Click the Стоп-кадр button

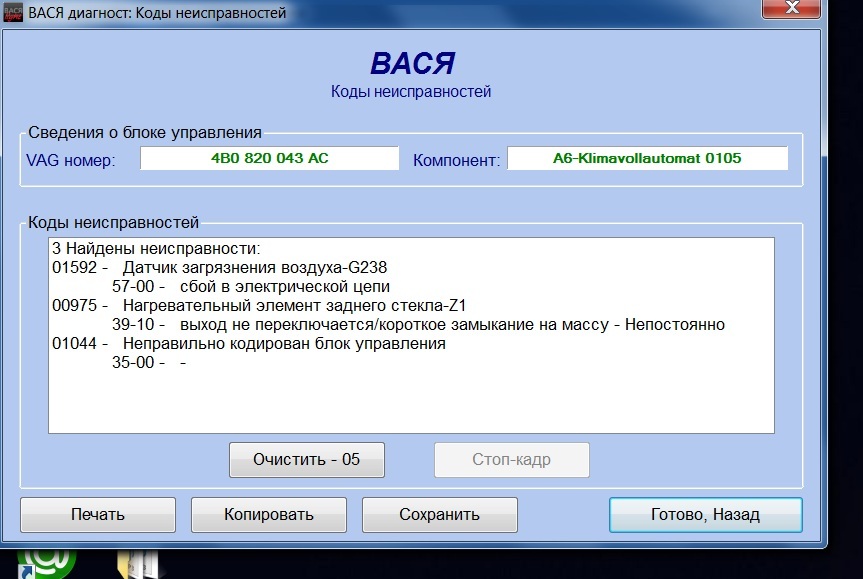coord(511,460)
